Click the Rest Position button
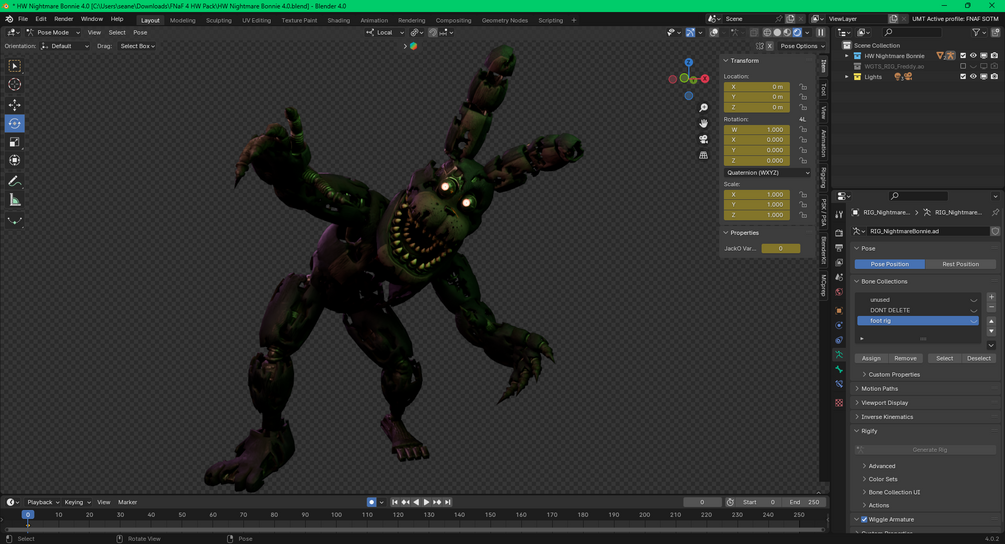Screen dimensions: 1005x544 960,264
